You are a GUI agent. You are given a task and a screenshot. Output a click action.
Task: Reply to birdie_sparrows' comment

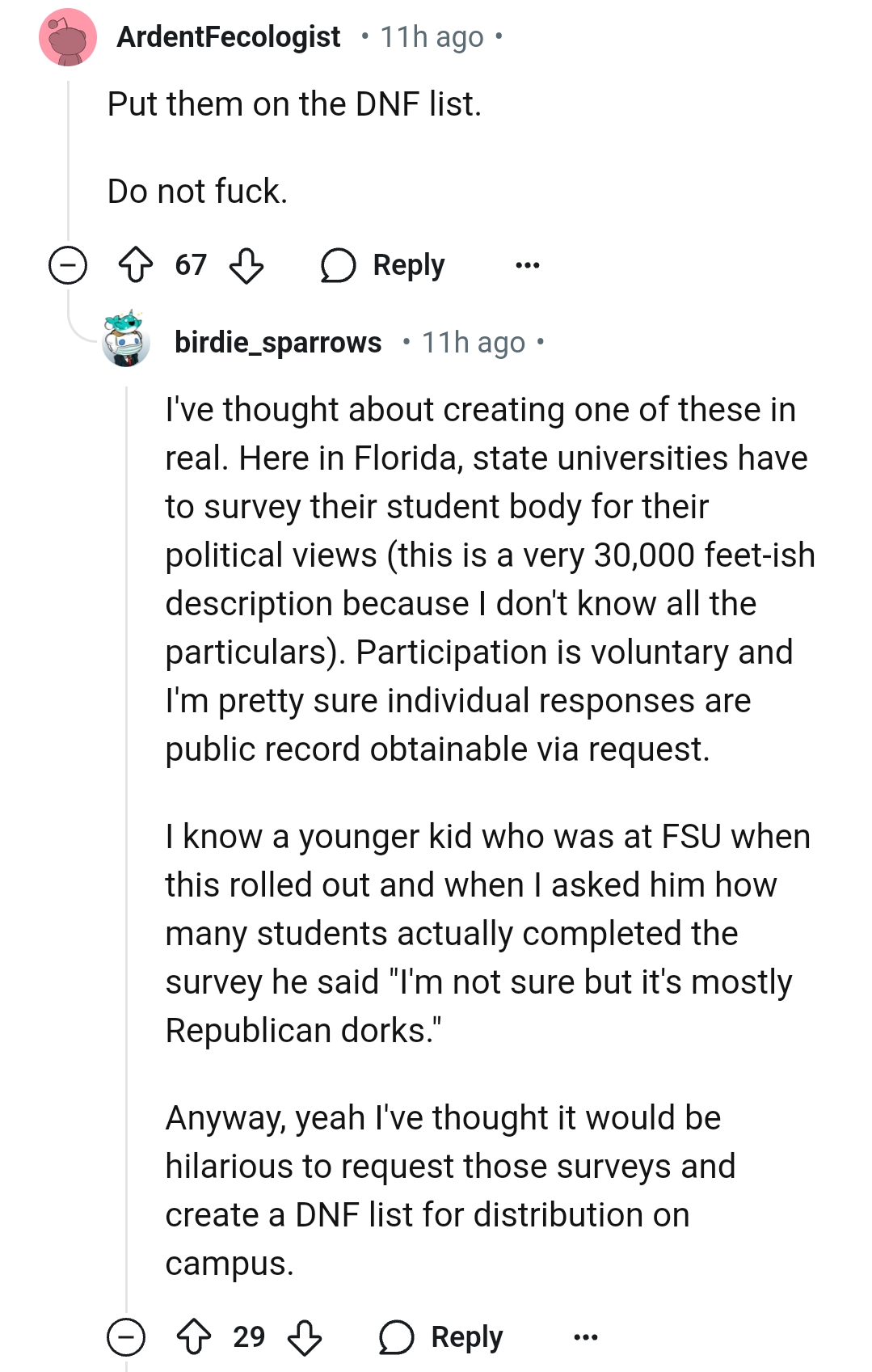tap(466, 1336)
